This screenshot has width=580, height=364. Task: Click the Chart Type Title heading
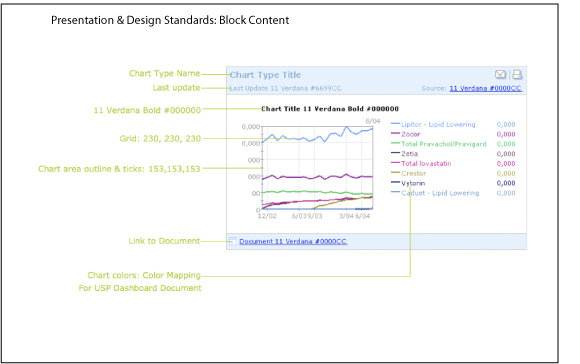click(265, 75)
